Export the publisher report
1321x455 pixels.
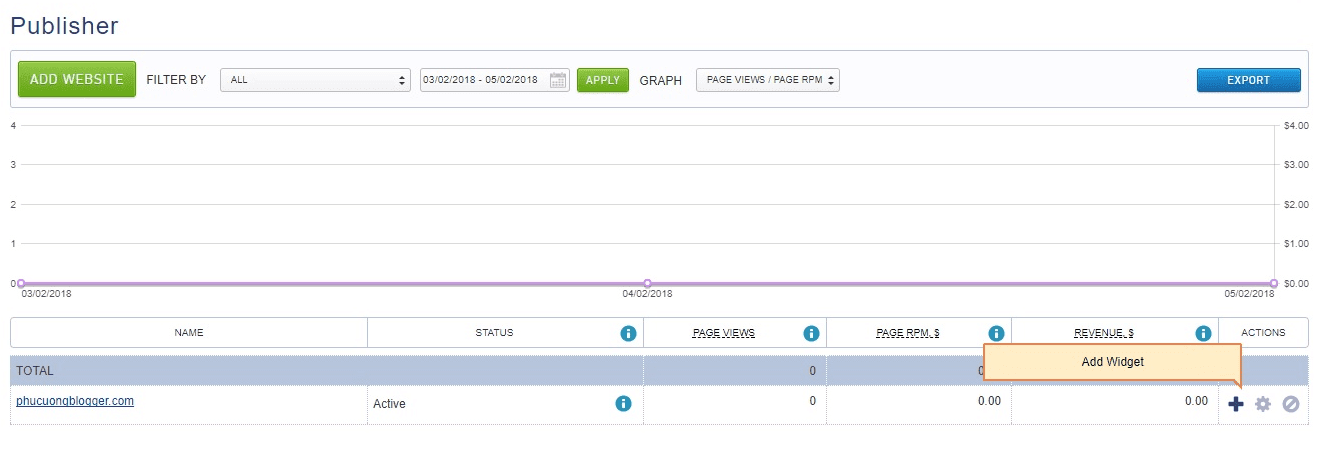point(1249,80)
